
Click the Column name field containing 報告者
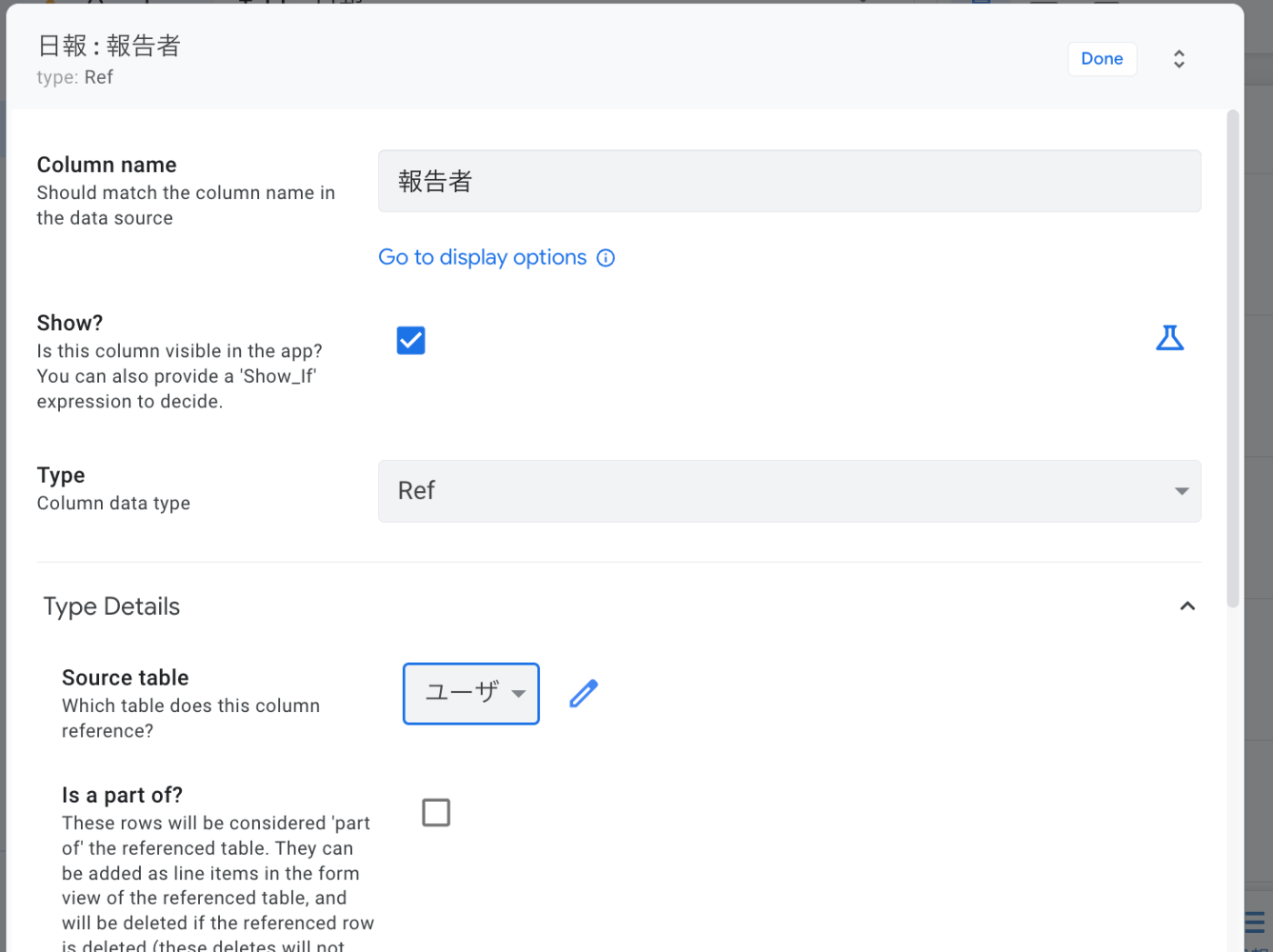pos(788,181)
